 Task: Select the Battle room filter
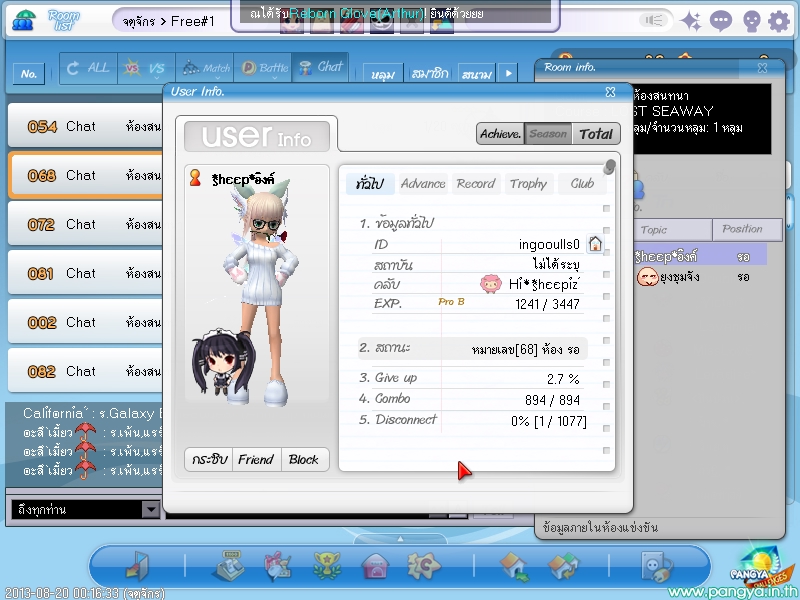[263, 68]
